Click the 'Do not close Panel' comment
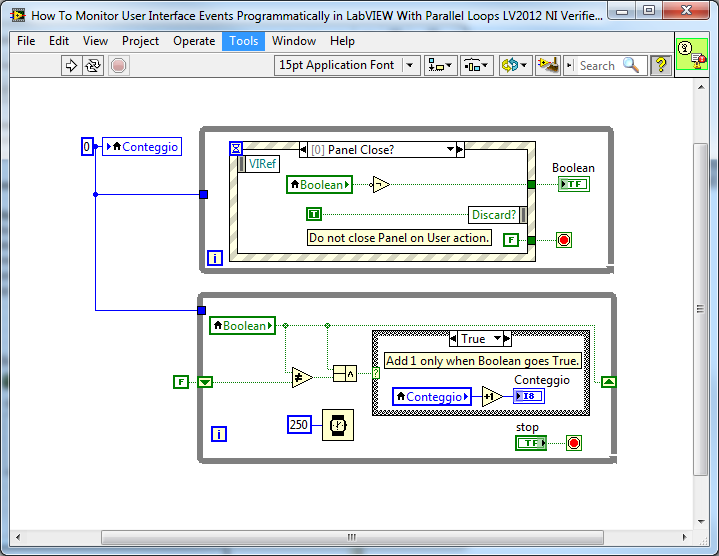This screenshot has height=556, width=719. coord(399,238)
